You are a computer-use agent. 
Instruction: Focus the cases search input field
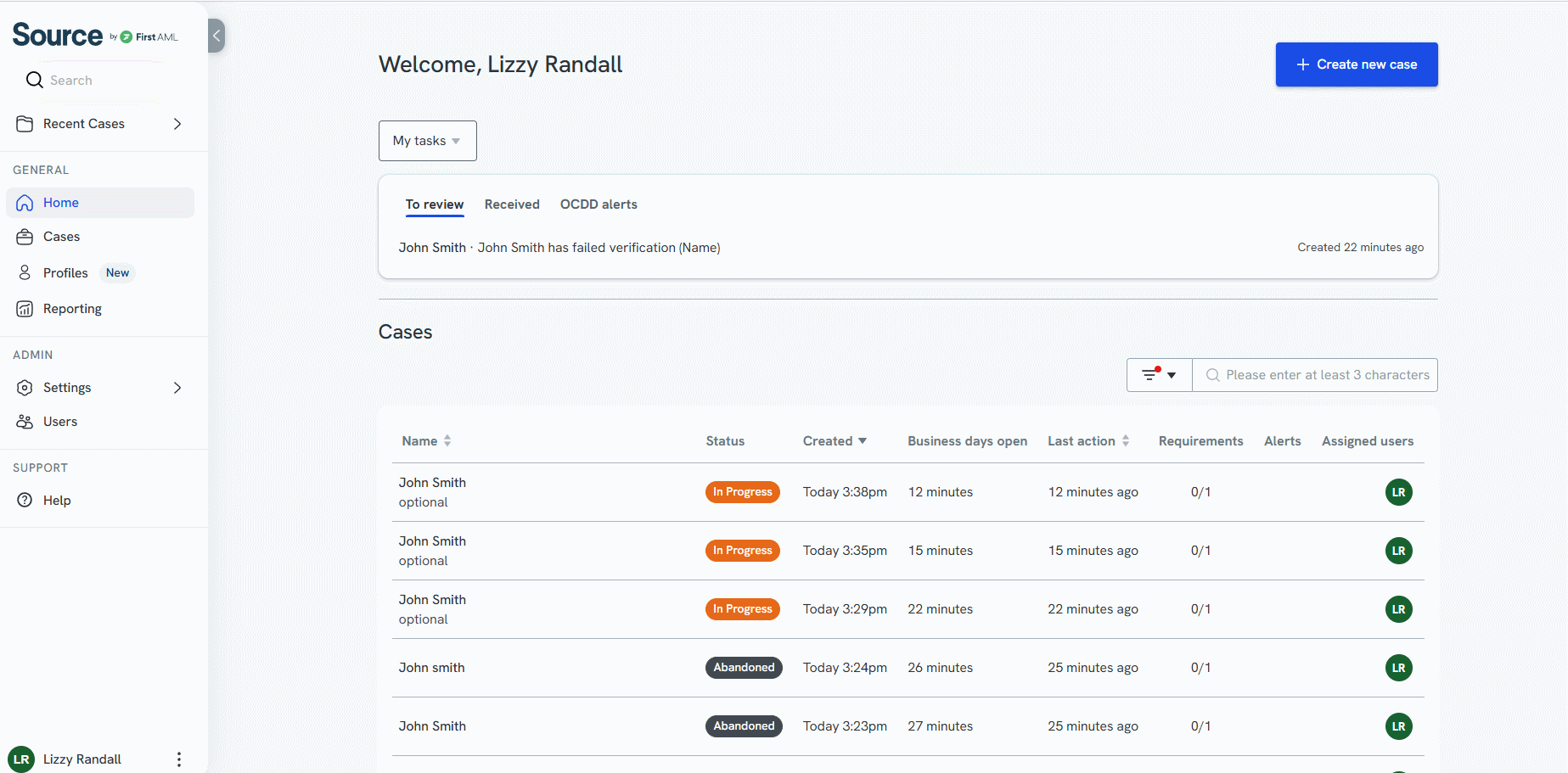(x=1315, y=375)
